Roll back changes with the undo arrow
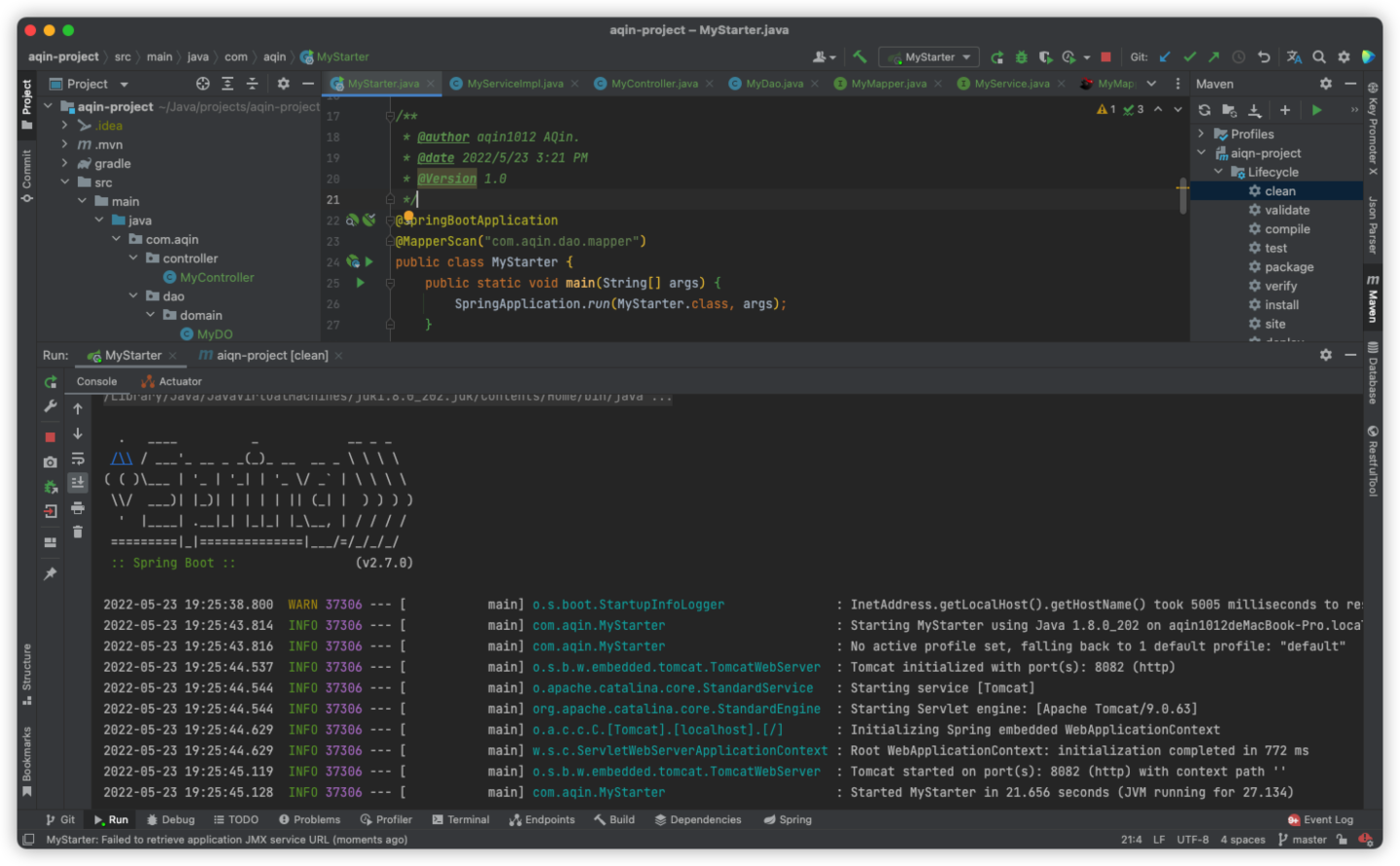Viewport: 1400px width, 866px height. click(1263, 57)
